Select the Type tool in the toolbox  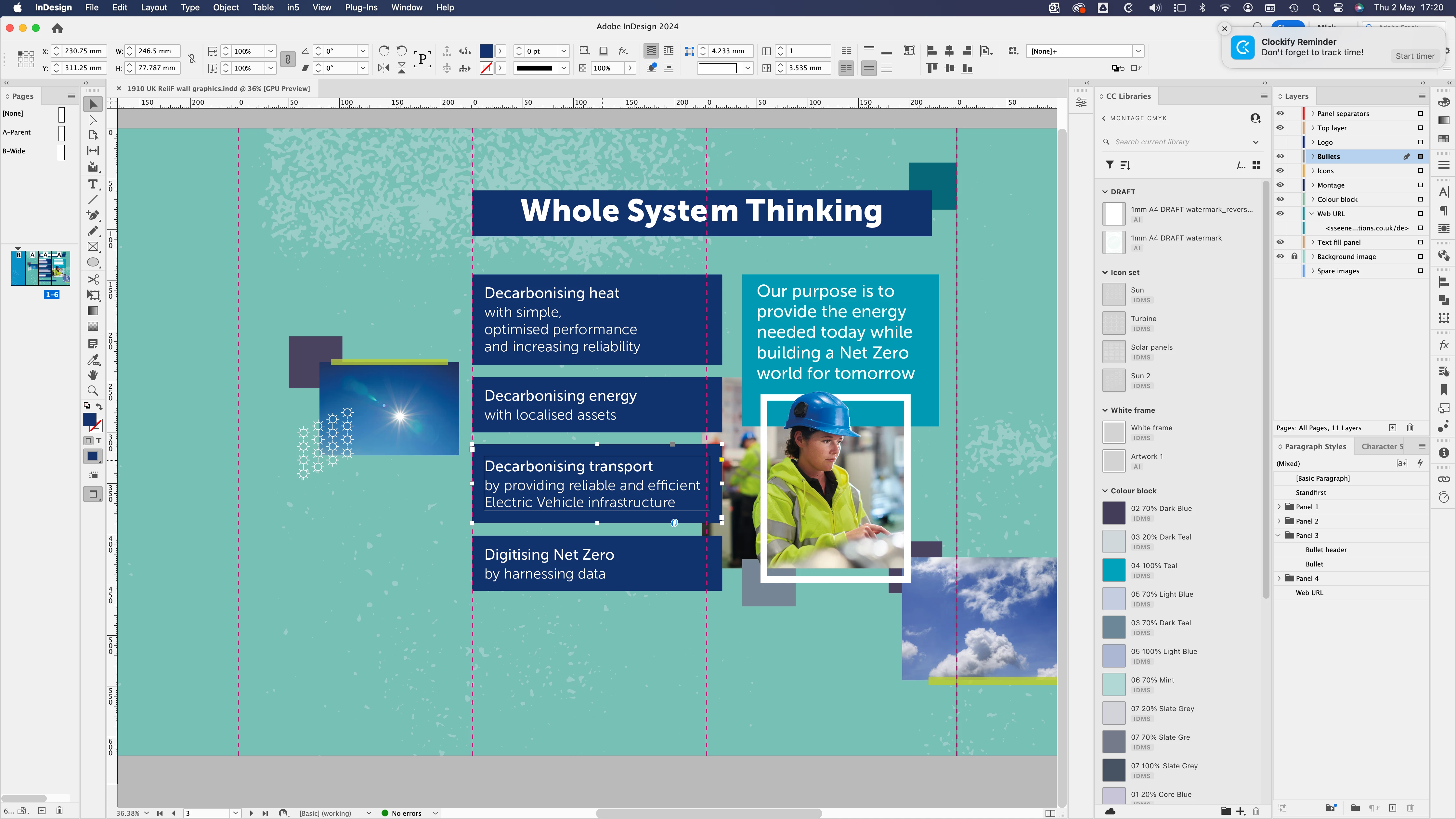[93, 184]
